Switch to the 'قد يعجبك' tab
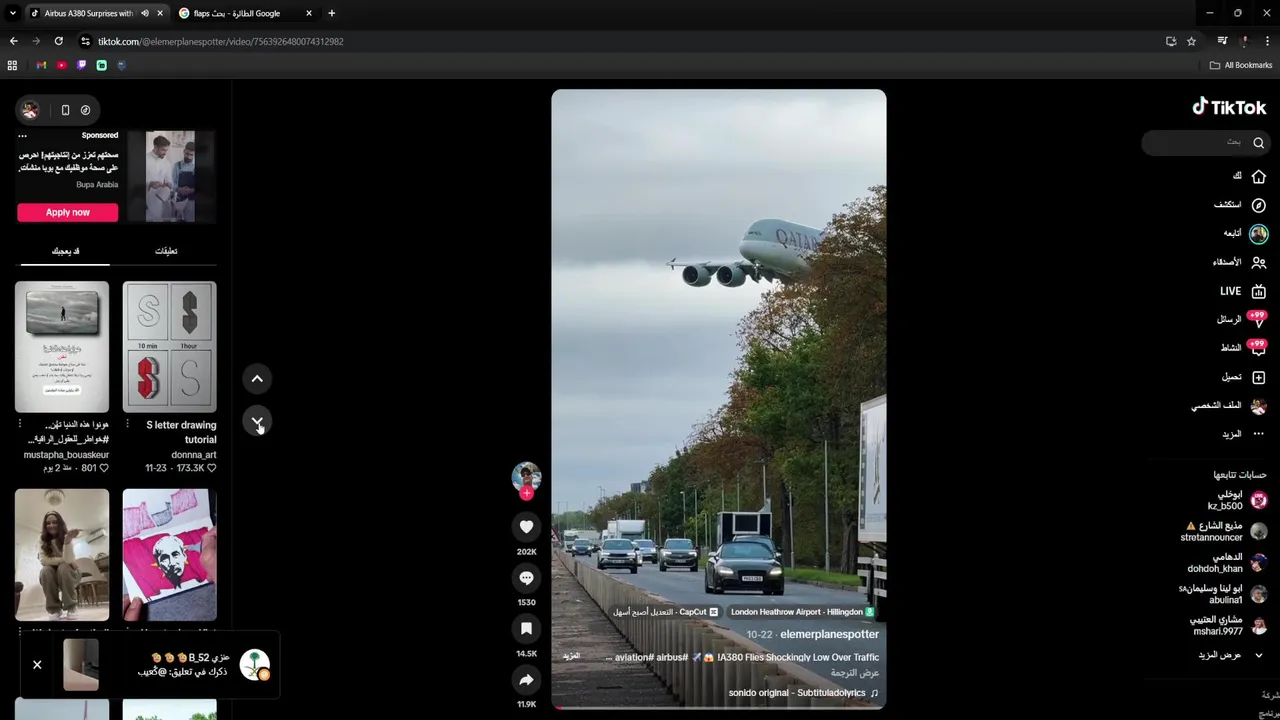The height and width of the screenshot is (720, 1280). click(x=65, y=251)
